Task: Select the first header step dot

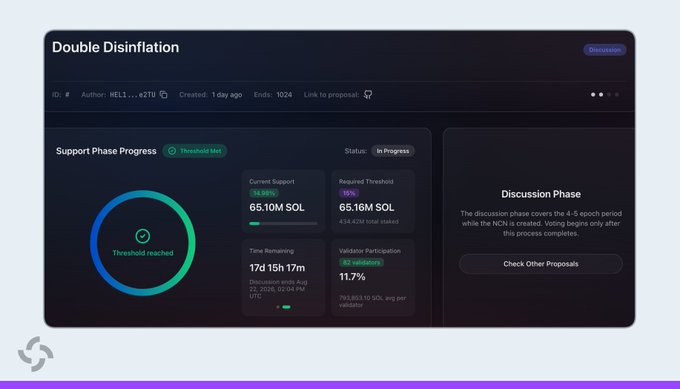Action: click(x=593, y=95)
